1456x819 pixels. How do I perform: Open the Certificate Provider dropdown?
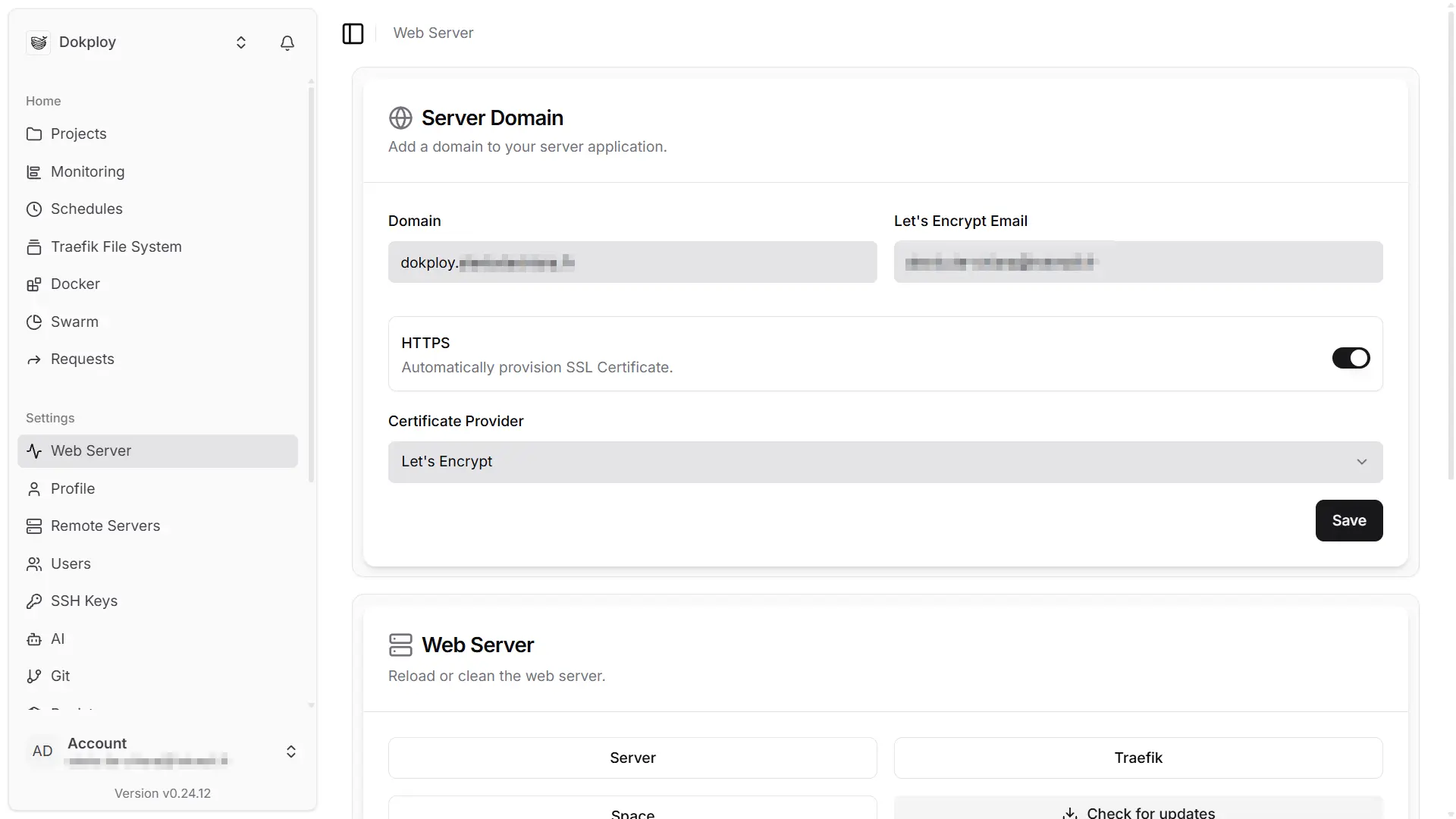885,462
